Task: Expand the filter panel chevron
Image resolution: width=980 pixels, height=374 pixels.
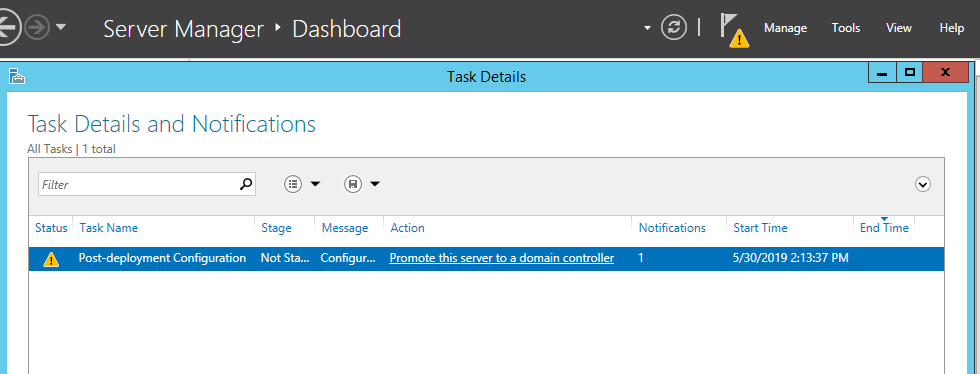Action: click(x=922, y=184)
